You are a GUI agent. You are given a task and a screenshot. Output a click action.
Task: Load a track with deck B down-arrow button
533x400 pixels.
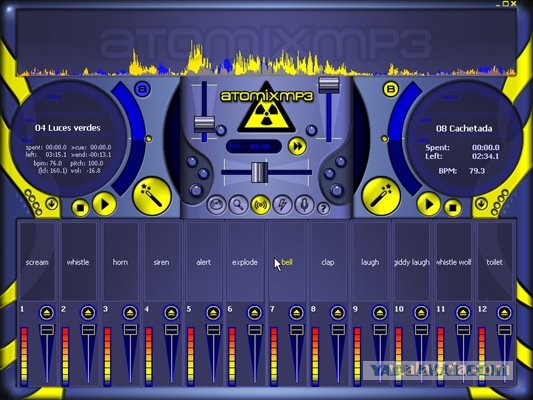click(x=481, y=204)
